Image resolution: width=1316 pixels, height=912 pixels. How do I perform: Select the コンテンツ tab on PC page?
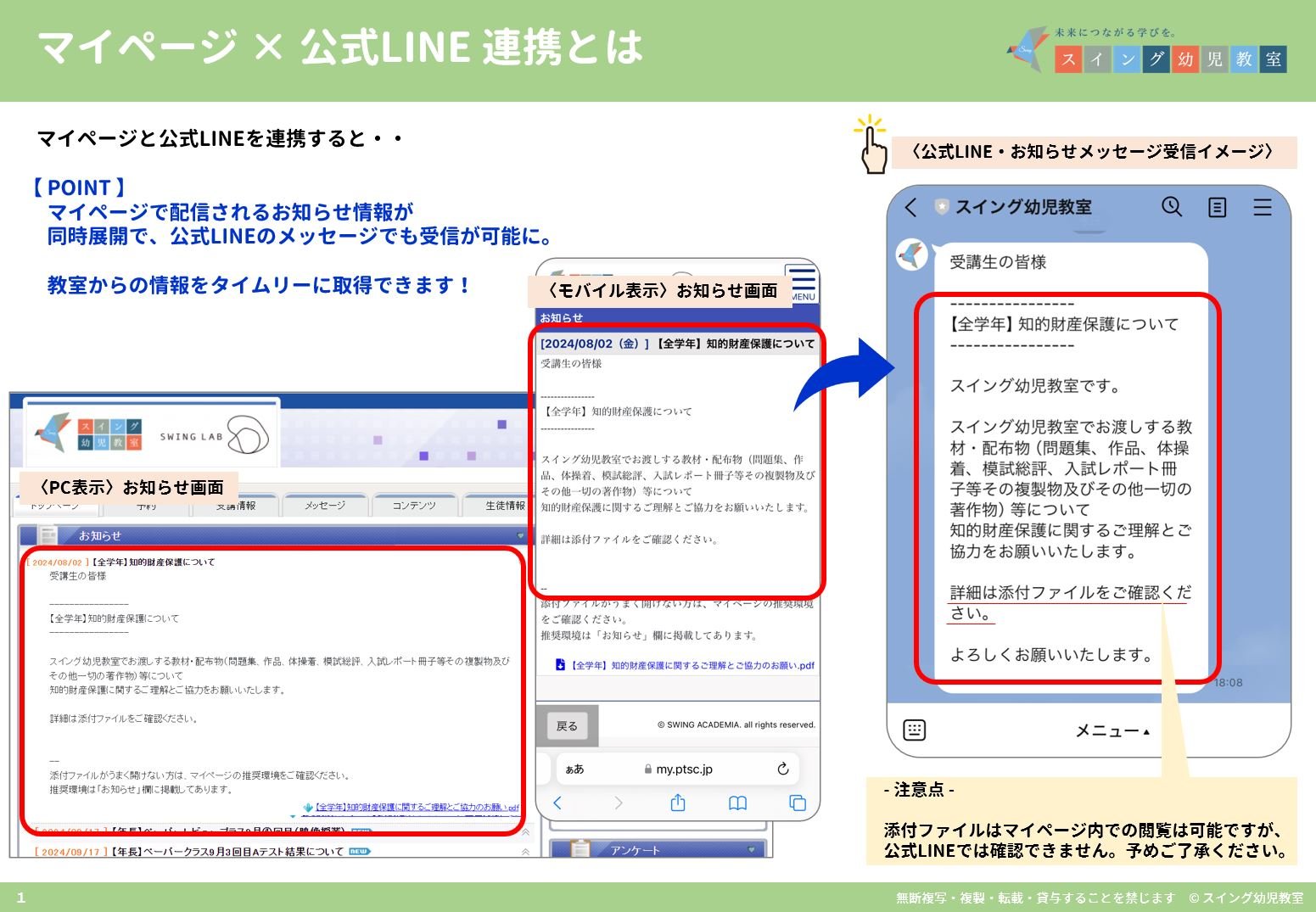click(414, 506)
